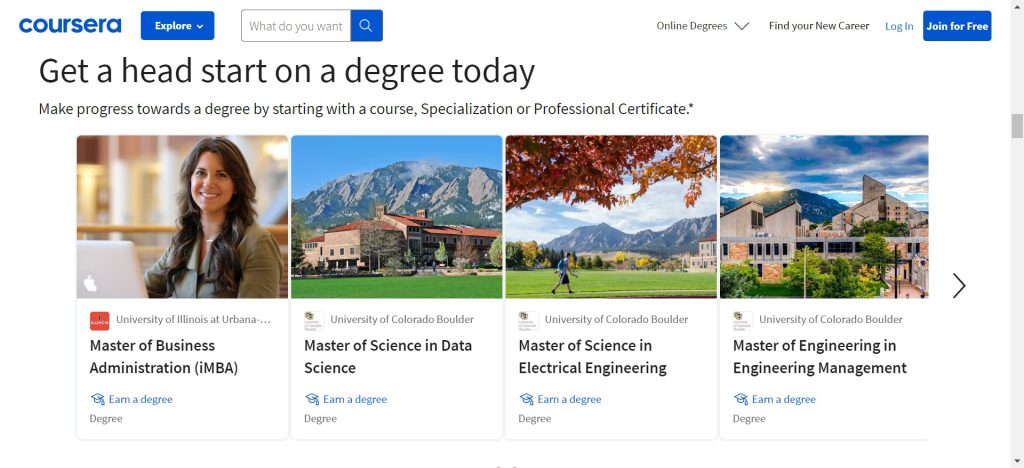Open Master of Business Administration (iMBA) title

pos(164,356)
